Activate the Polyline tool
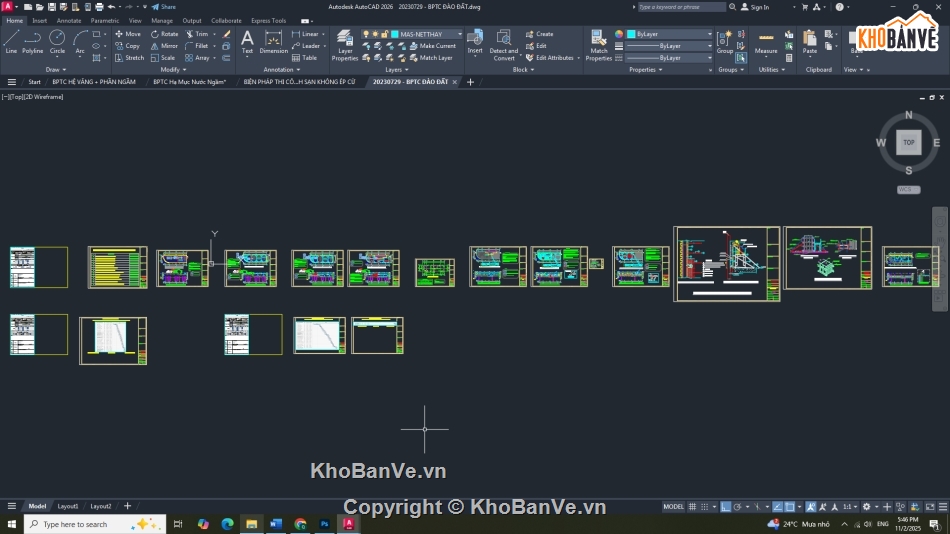 click(x=33, y=41)
